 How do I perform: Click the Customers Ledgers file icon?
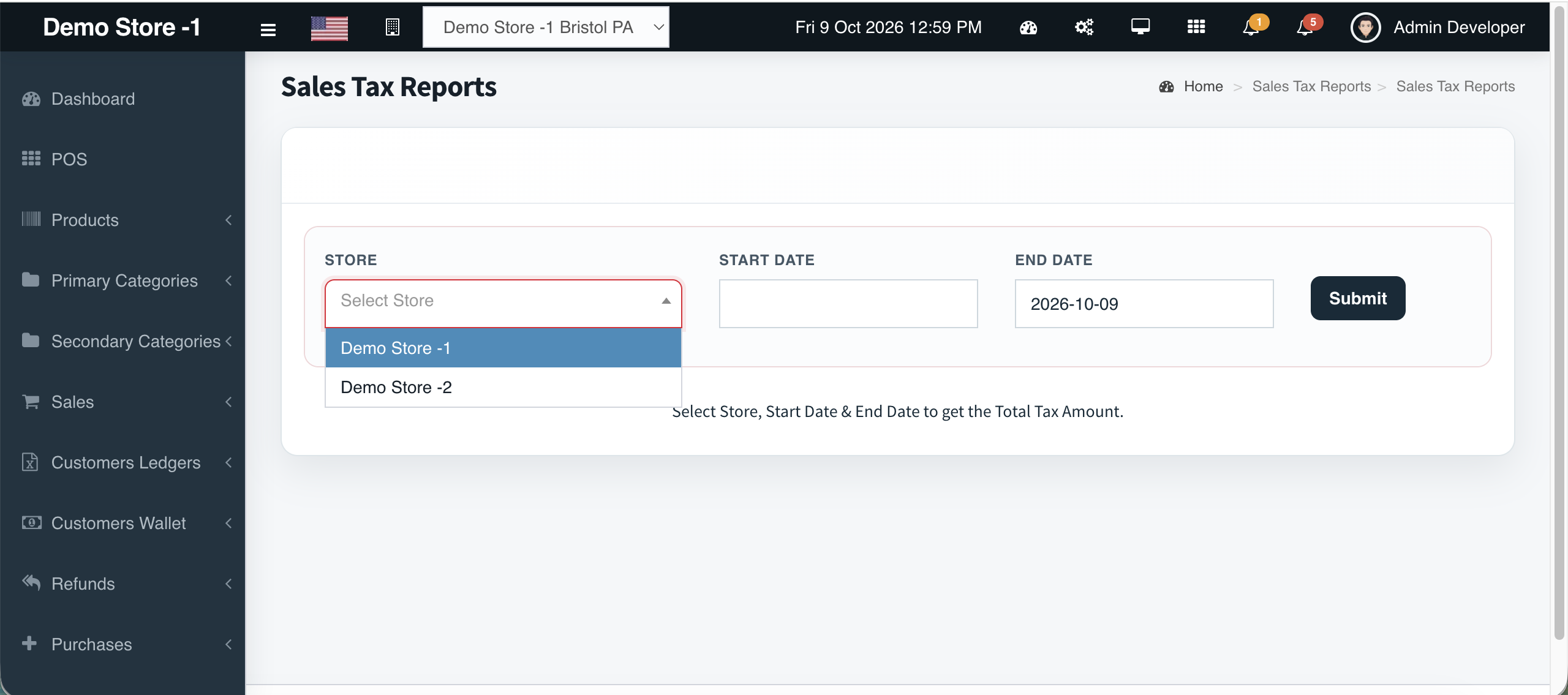pyautogui.click(x=30, y=462)
